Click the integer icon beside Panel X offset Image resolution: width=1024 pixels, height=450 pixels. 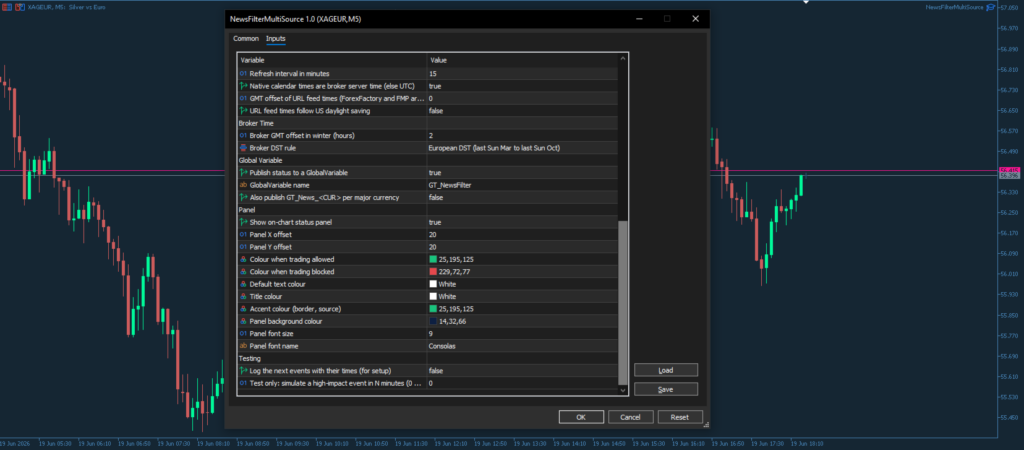(243, 234)
